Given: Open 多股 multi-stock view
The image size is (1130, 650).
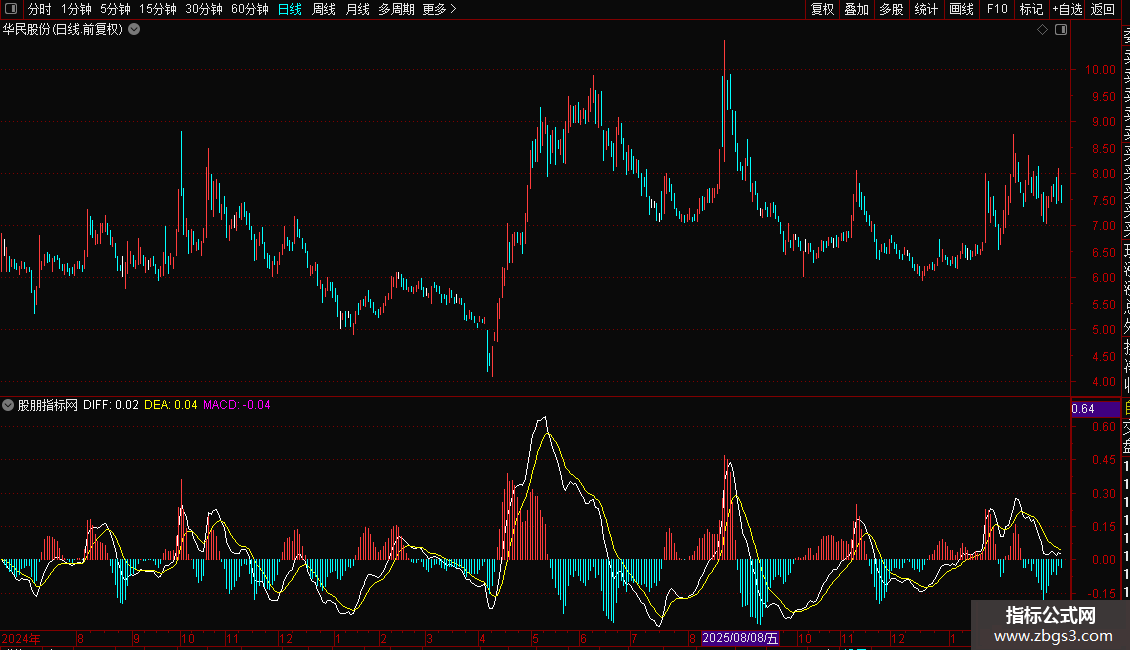Looking at the screenshot, I should click(891, 9).
